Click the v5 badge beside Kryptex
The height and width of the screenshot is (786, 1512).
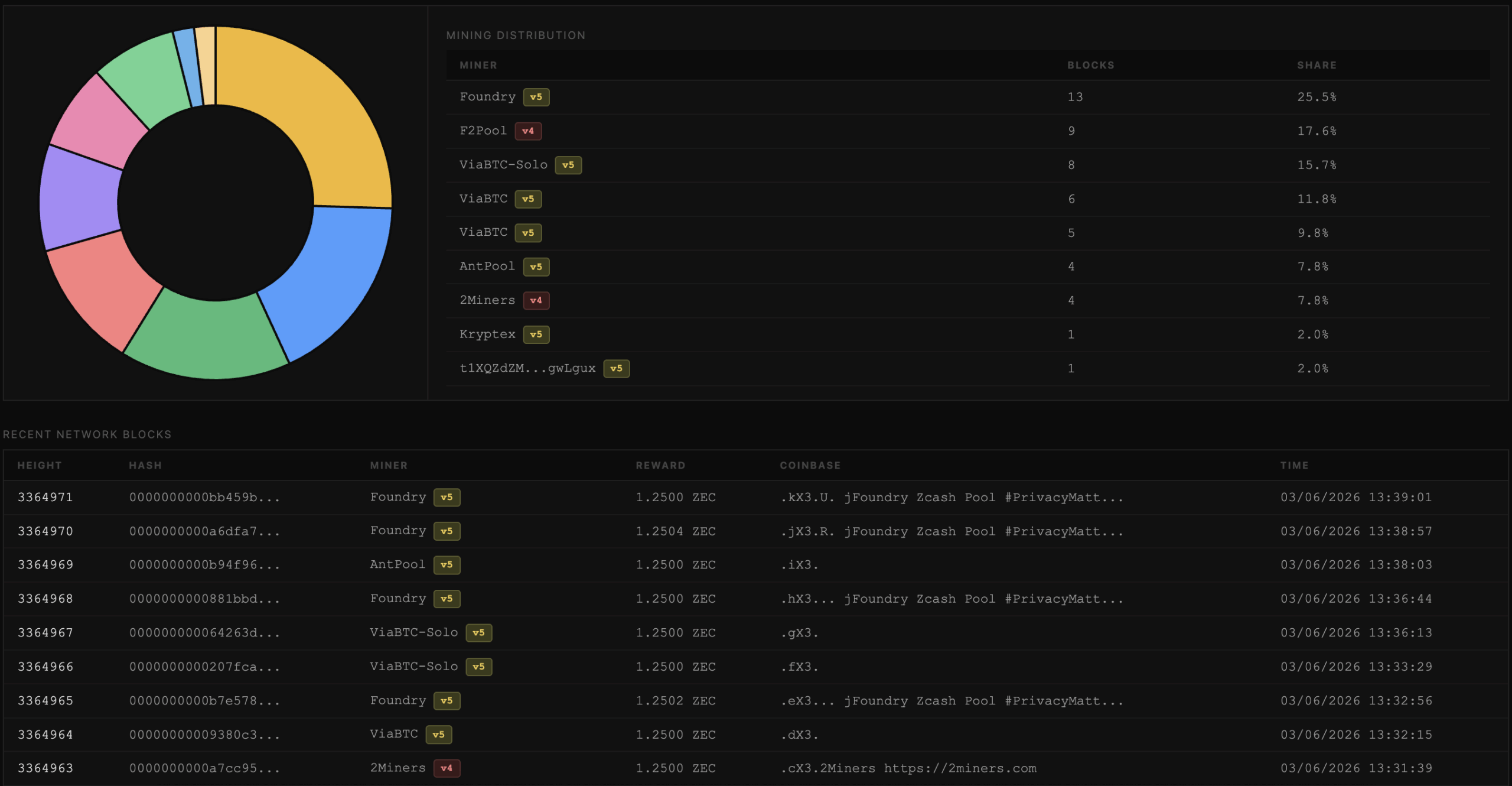pyautogui.click(x=536, y=334)
